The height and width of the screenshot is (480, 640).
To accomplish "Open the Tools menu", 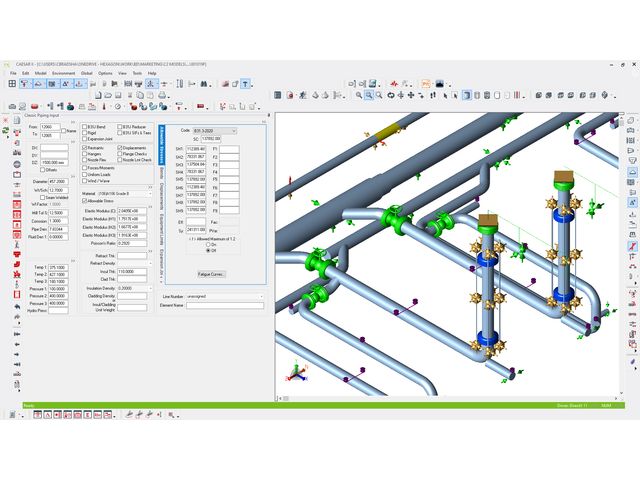I will click(x=136, y=73).
